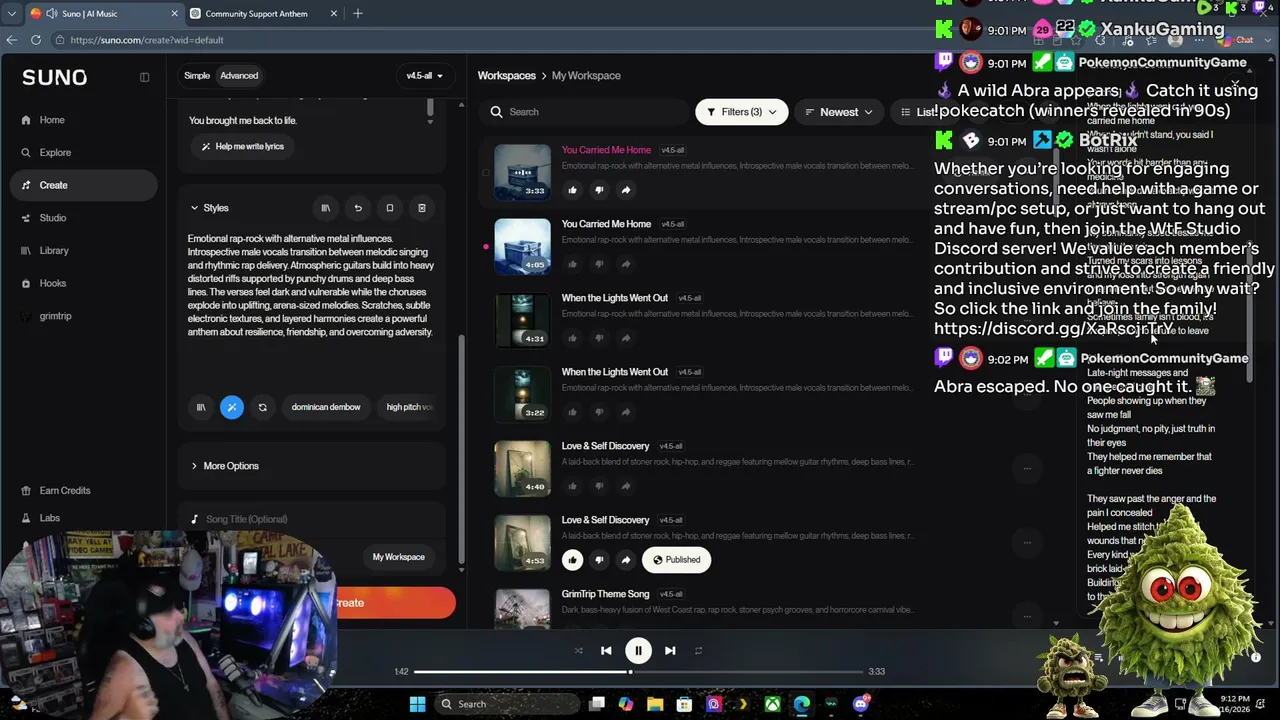
Task: Collapse the Styles section
Action: (210, 208)
